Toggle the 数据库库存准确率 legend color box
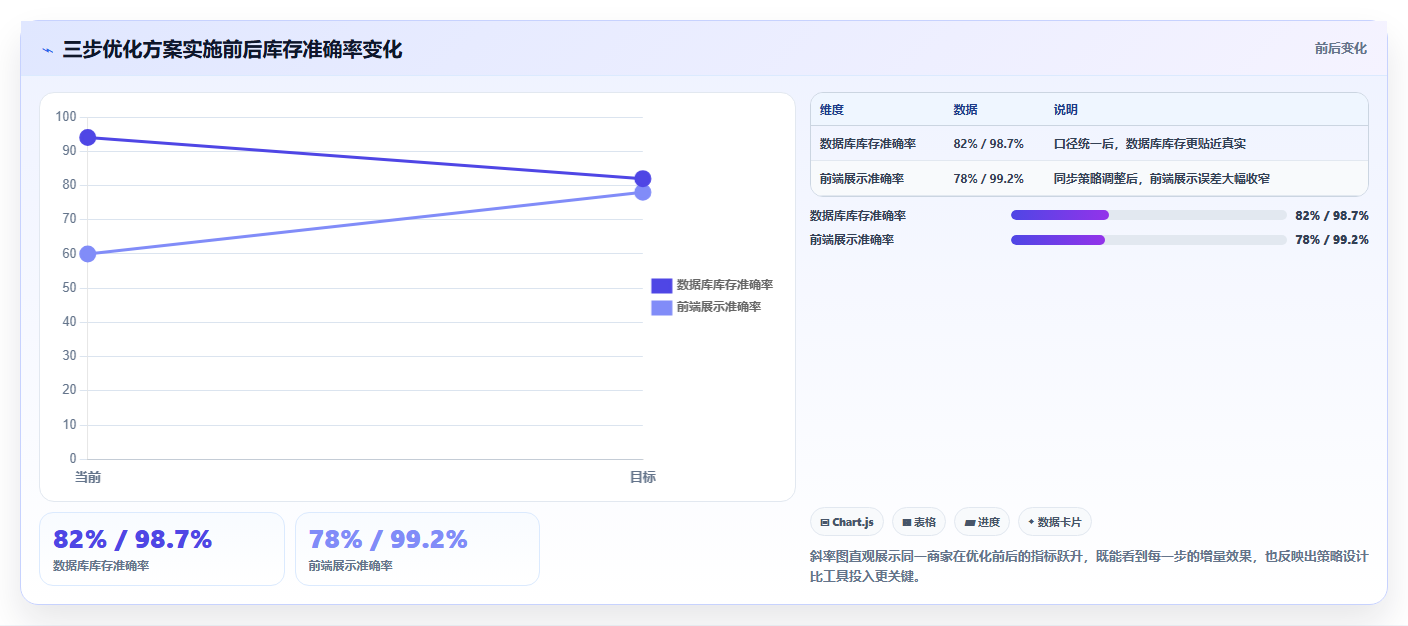The height and width of the screenshot is (626, 1408). (662, 285)
